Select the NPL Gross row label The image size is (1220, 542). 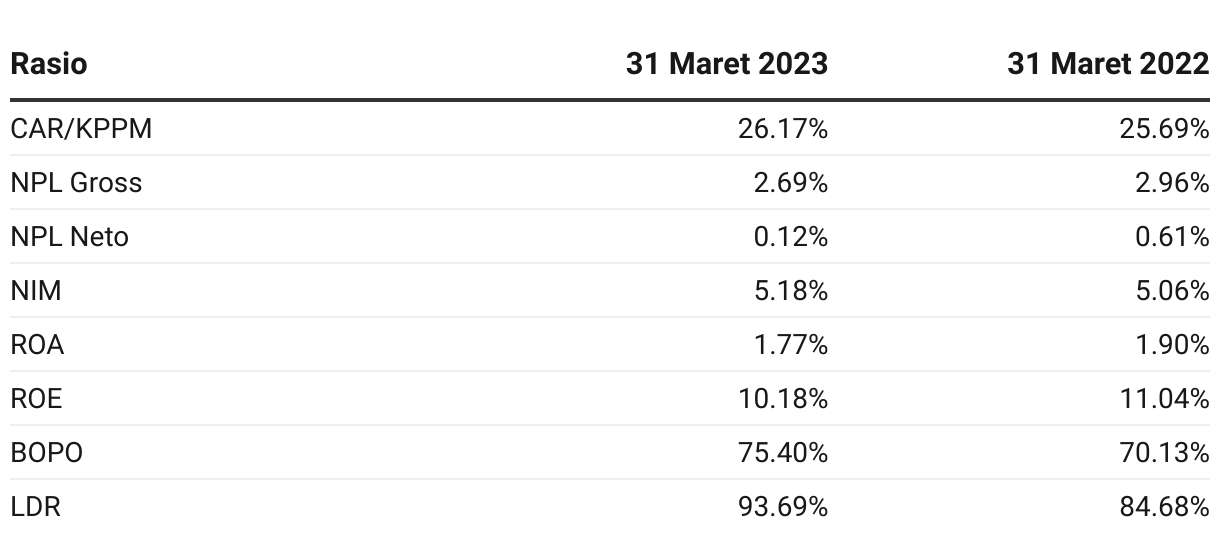pyautogui.click(x=76, y=183)
